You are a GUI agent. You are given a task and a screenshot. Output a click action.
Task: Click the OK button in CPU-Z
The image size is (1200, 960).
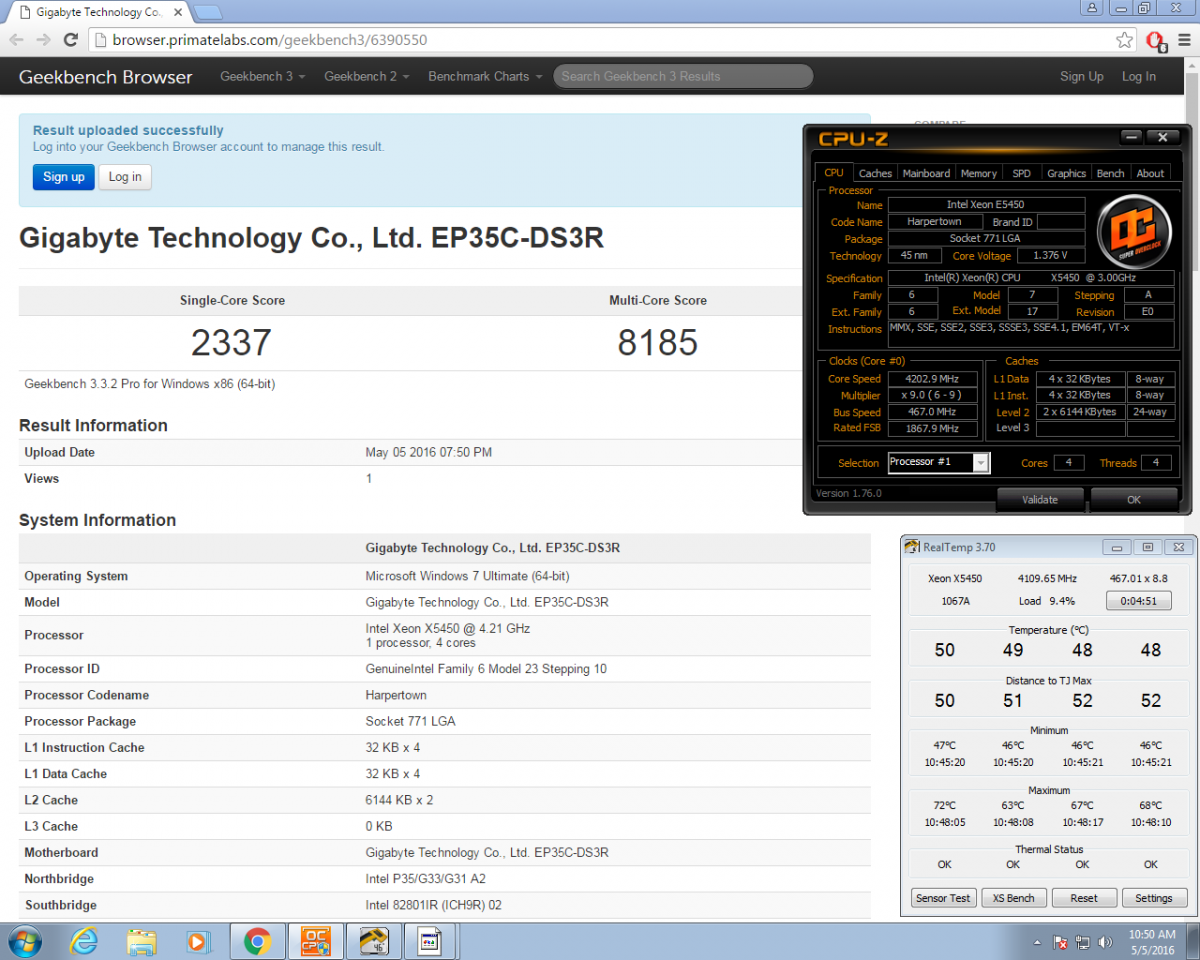pos(1134,499)
